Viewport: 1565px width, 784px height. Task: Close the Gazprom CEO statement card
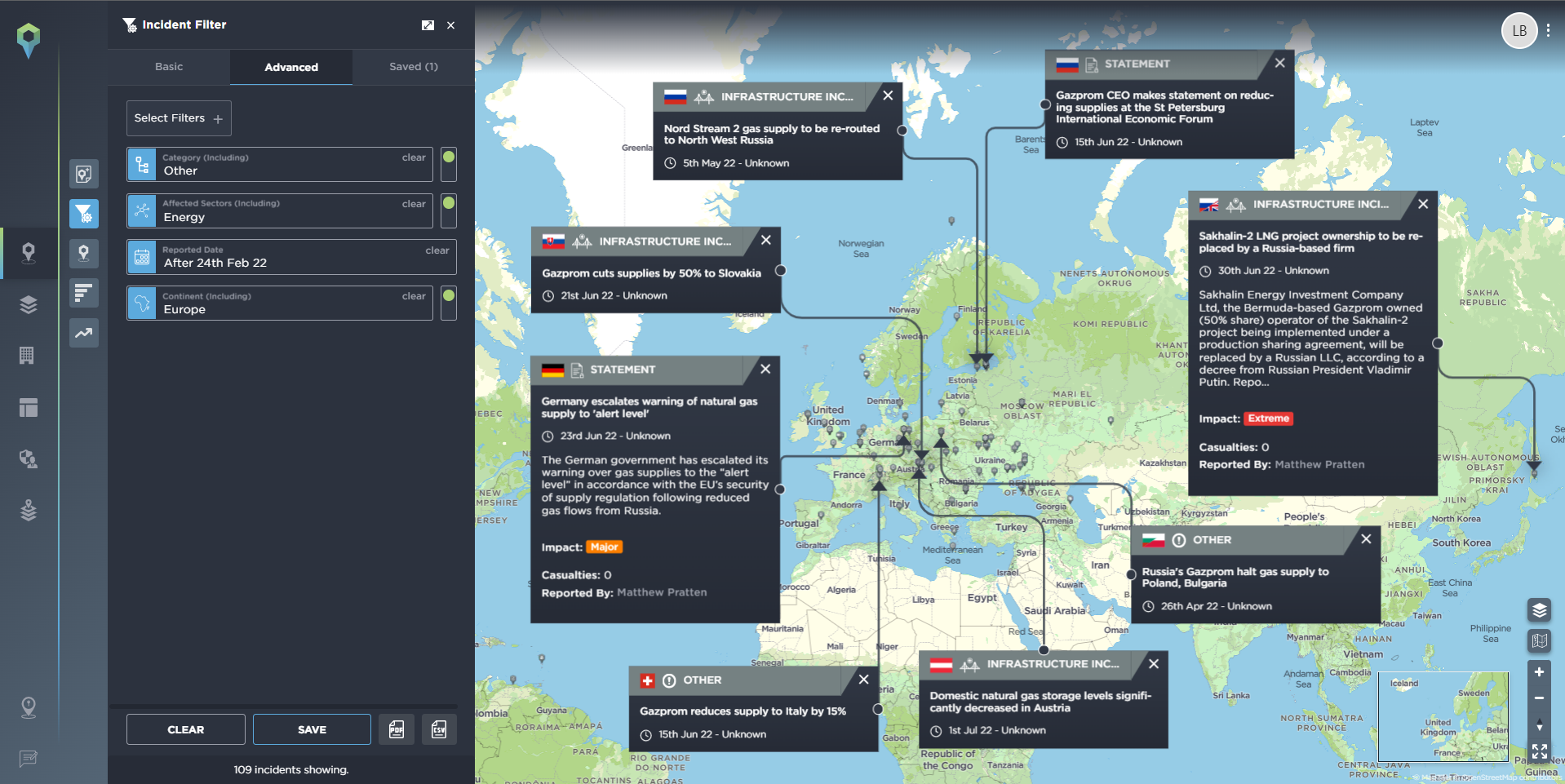(1279, 63)
